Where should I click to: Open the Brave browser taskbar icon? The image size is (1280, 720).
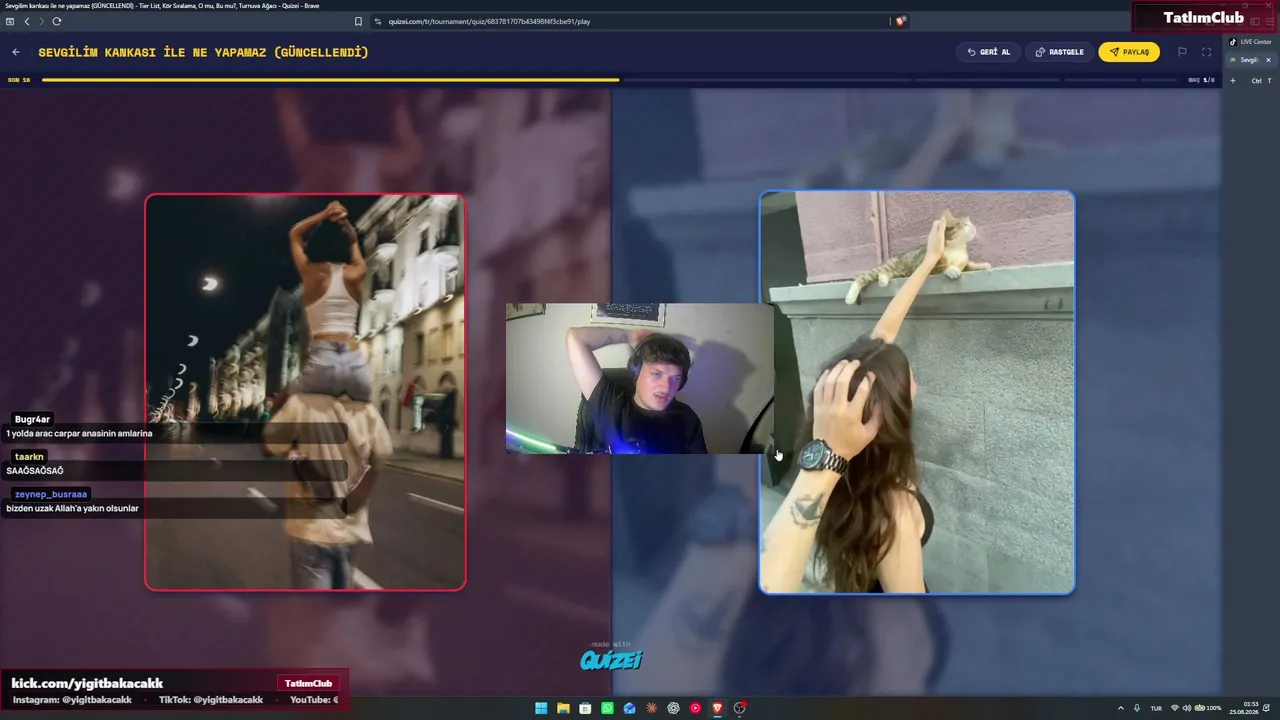pyautogui.click(x=717, y=708)
